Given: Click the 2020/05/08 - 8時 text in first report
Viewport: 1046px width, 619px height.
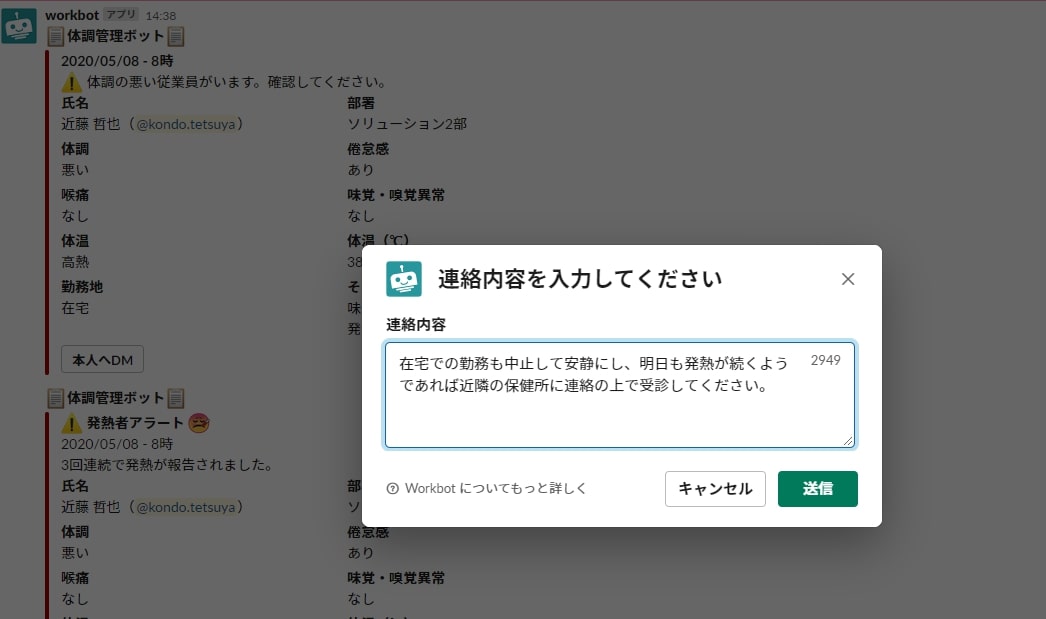Looking at the screenshot, I should tap(117, 61).
